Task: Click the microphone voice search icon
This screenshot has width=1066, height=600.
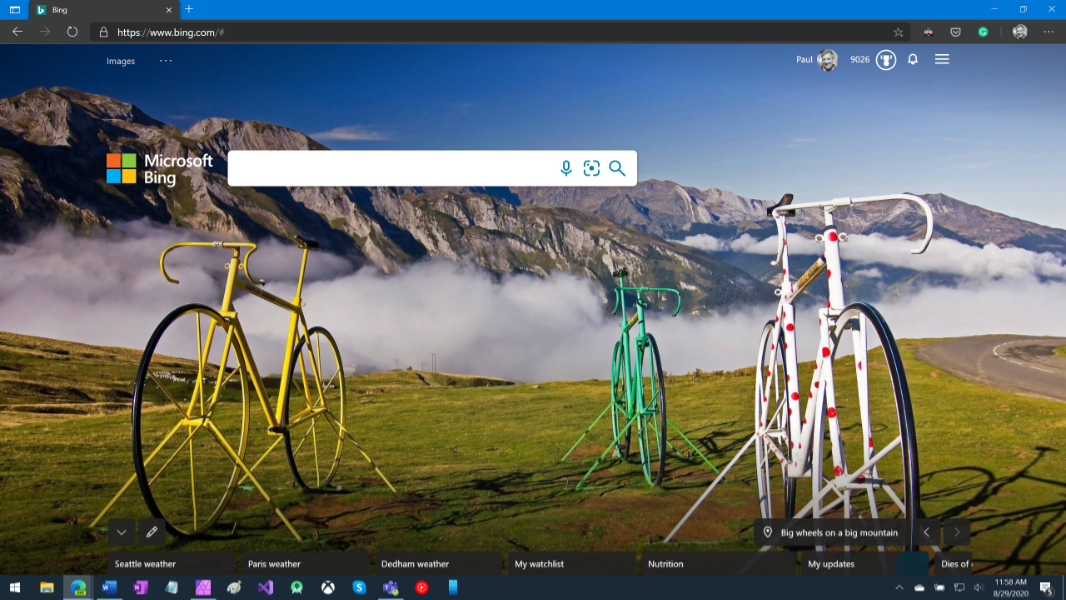Action: (566, 168)
